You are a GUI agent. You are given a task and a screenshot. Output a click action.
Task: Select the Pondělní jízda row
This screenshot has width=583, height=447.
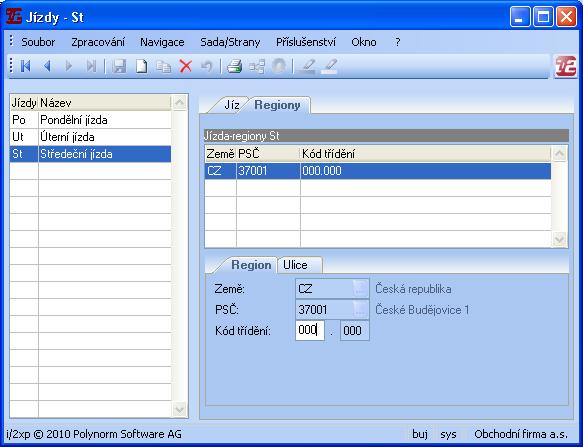click(x=90, y=120)
